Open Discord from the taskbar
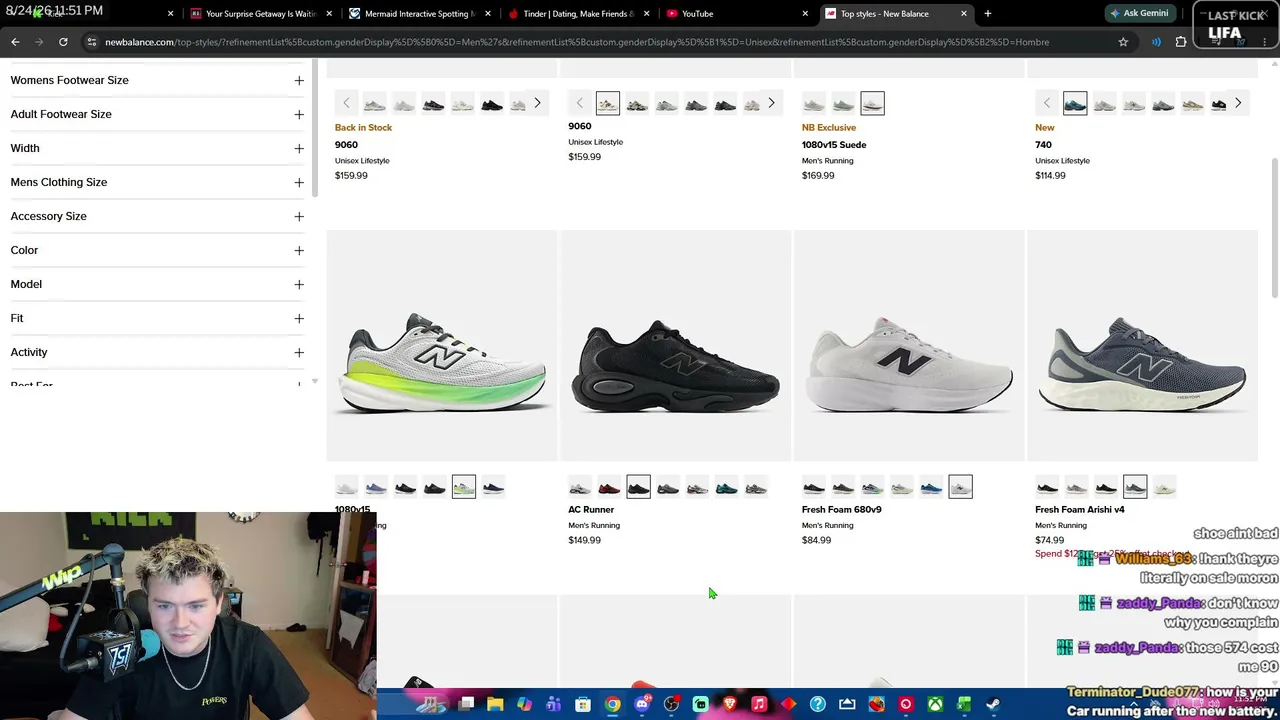The width and height of the screenshot is (1280, 720). coord(642,705)
